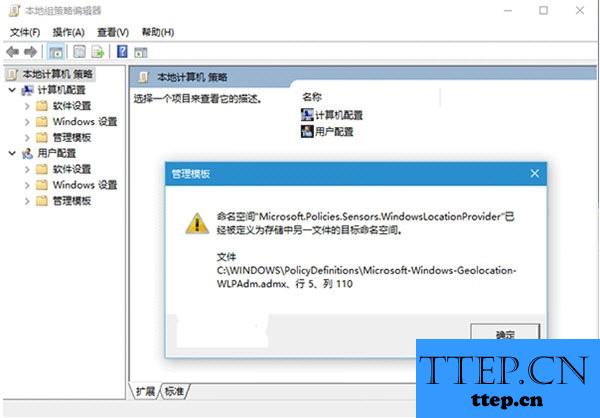This screenshot has width=600, height=418.
Task: Select 计算机配置 icon in the right pane
Action: click(x=307, y=115)
